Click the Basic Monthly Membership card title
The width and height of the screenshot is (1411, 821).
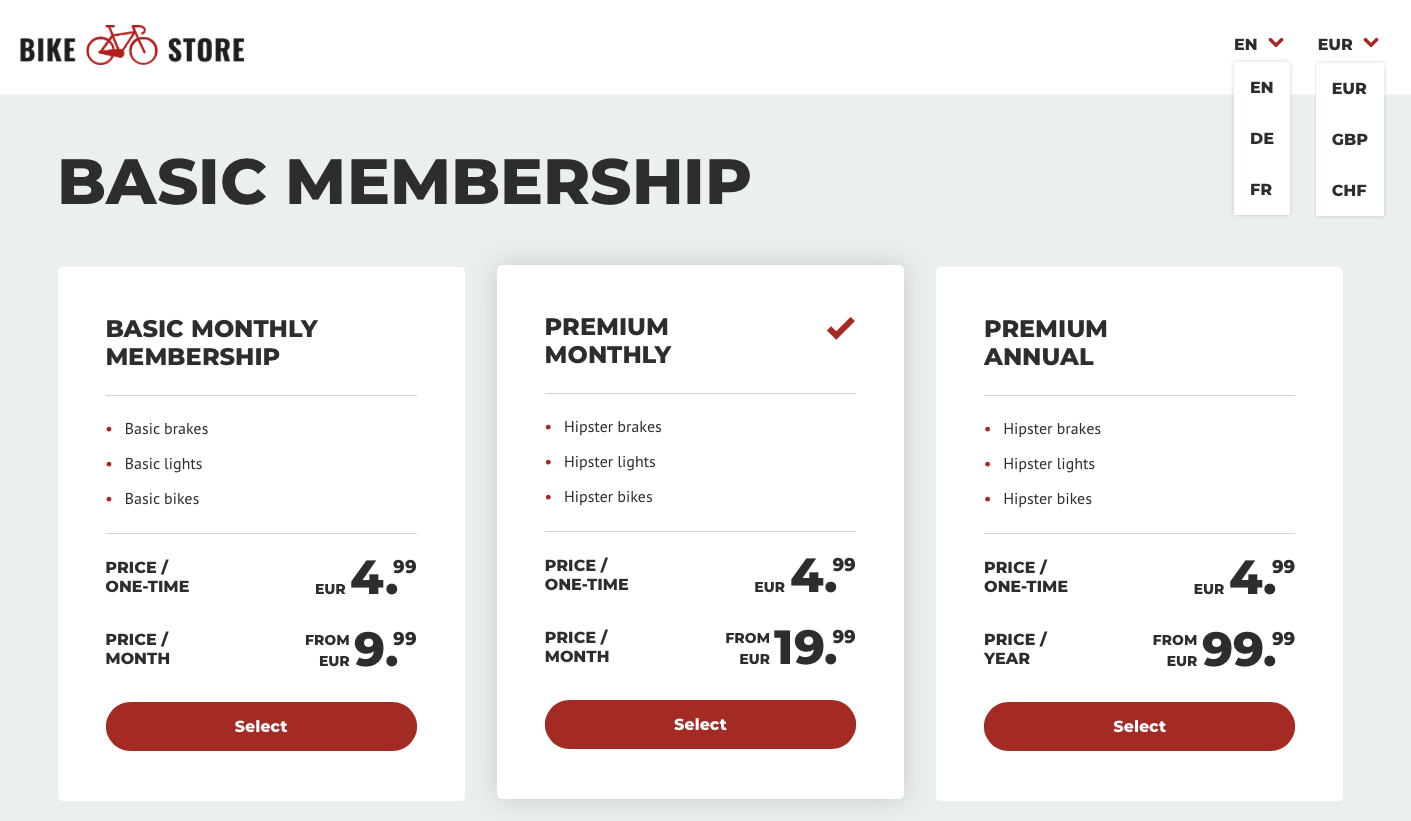pos(212,343)
